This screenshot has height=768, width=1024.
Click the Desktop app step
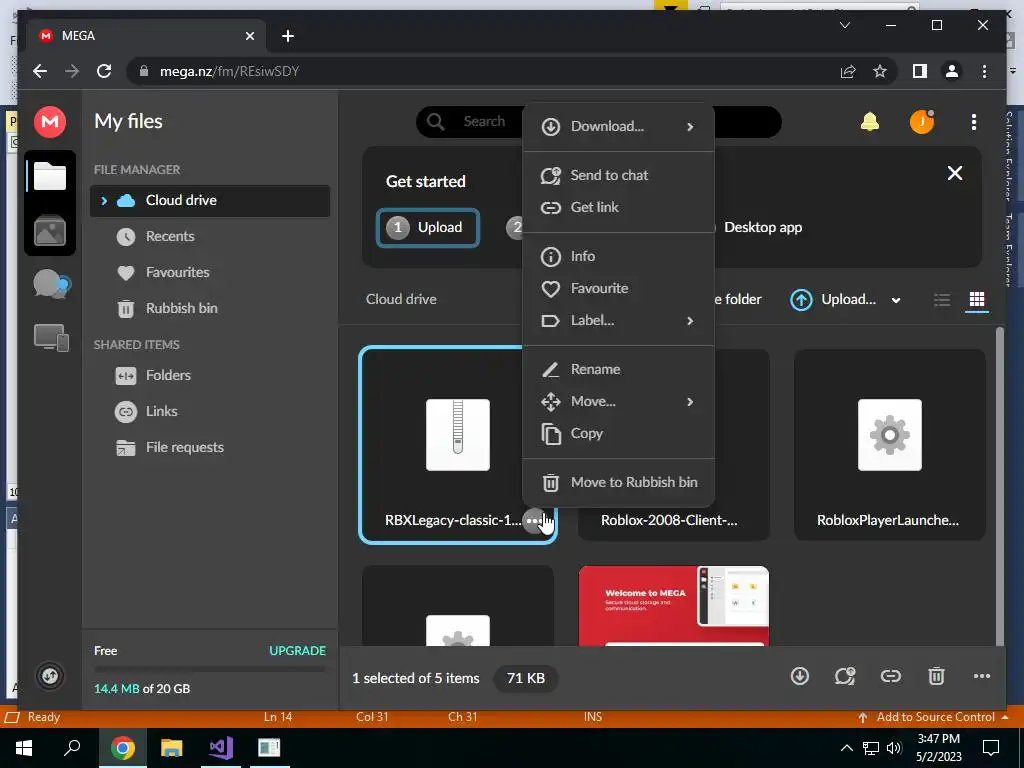coord(763,227)
